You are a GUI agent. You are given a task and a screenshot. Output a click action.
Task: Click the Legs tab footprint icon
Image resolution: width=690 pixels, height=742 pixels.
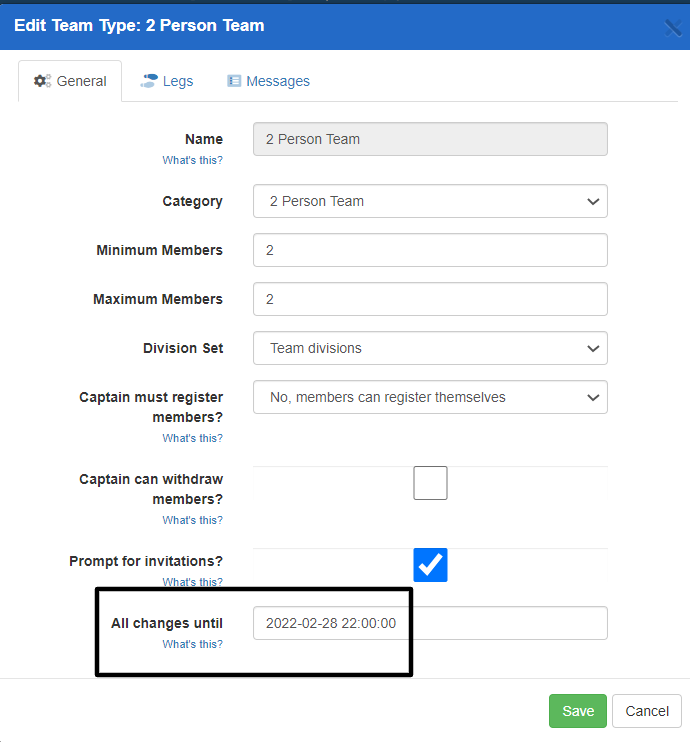coord(149,81)
